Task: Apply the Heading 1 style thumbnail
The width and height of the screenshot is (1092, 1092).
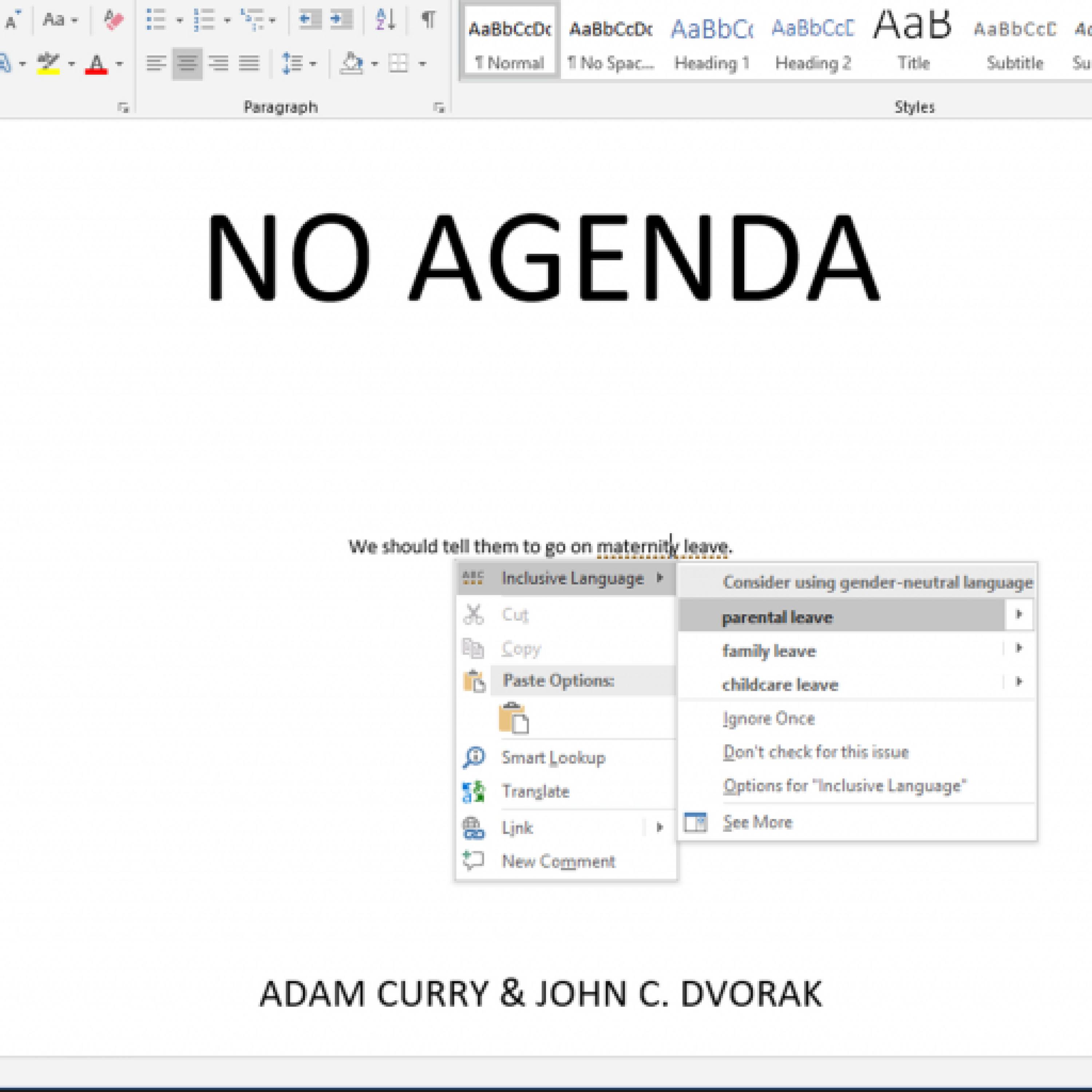Action: [712, 42]
